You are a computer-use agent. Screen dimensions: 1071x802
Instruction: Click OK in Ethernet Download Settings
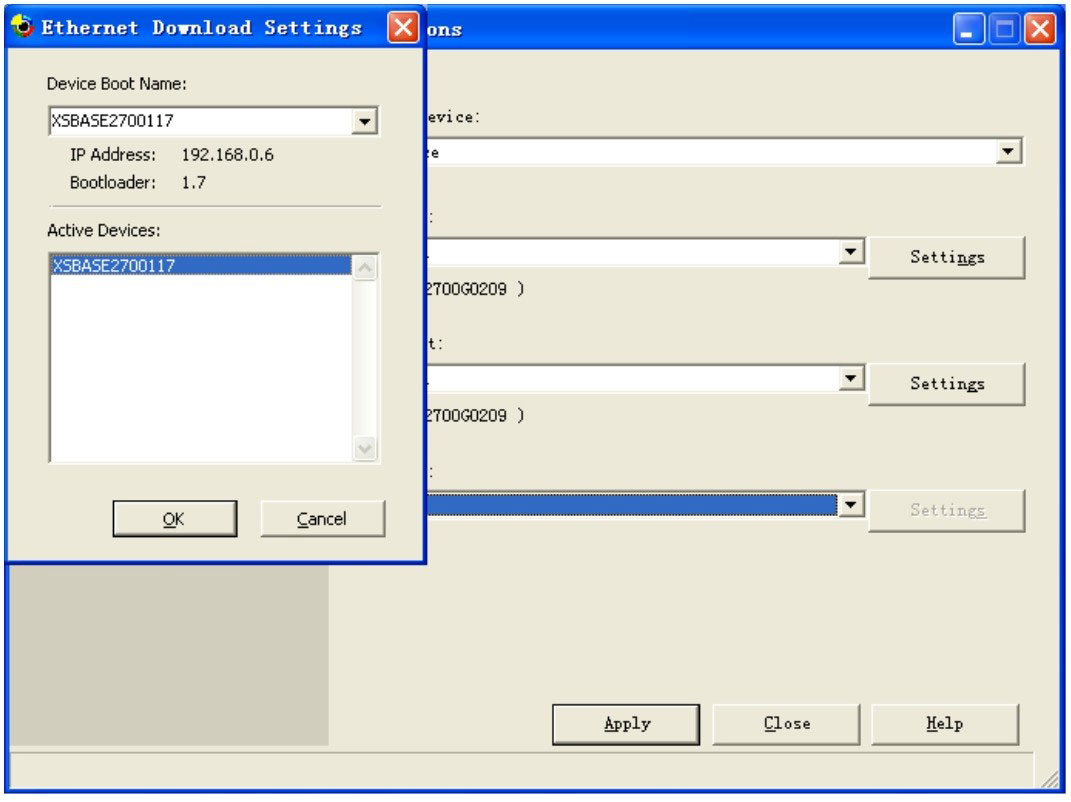(175, 519)
